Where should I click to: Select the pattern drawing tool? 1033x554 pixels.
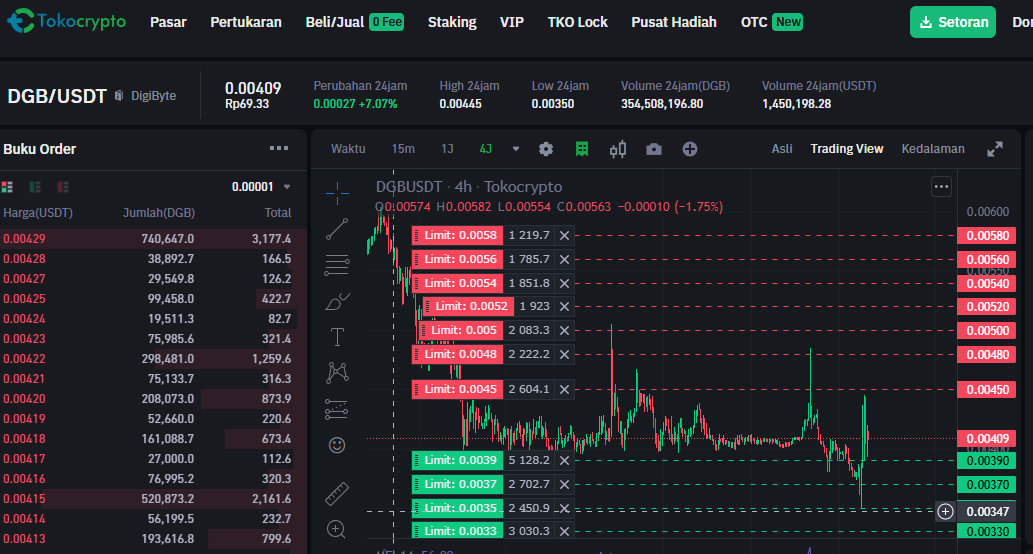tap(337, 373)
